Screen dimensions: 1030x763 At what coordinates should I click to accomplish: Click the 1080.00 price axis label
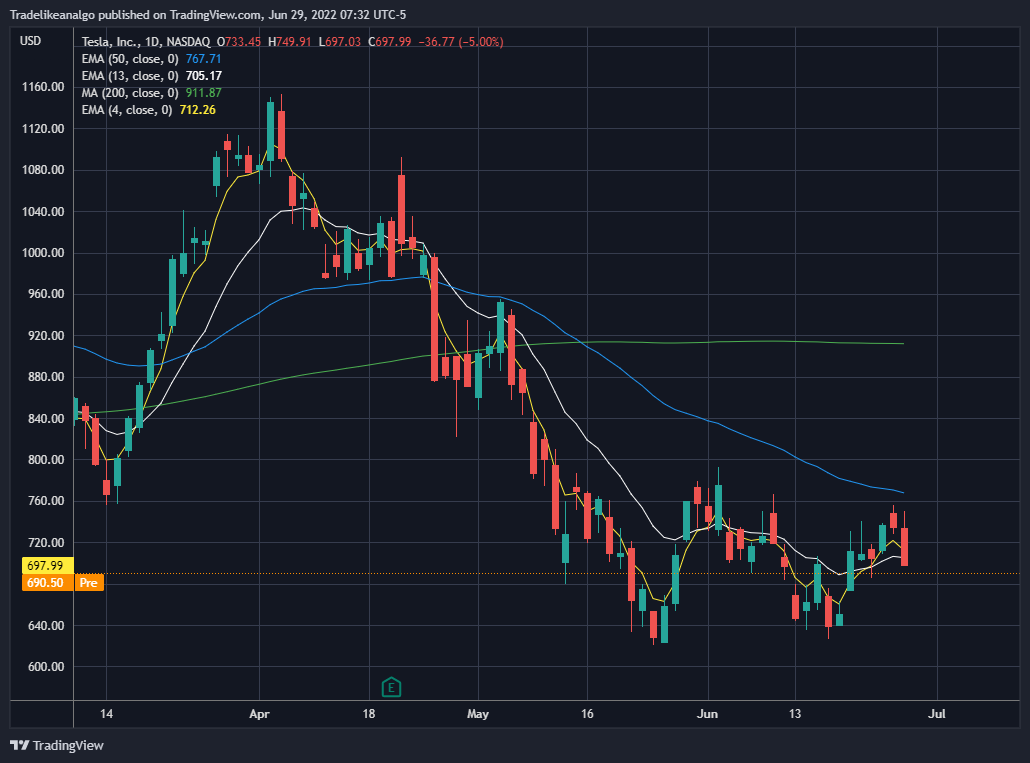click(x=43, y=170)
